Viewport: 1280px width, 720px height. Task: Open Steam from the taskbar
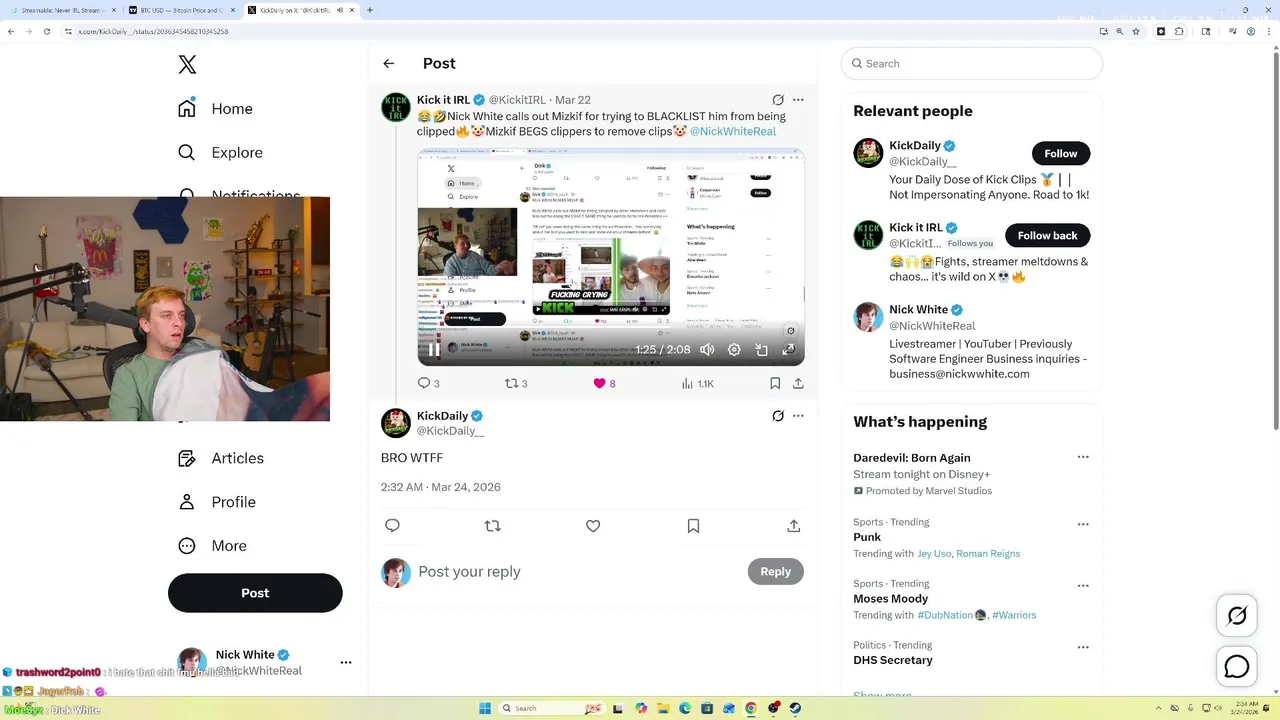795,708
